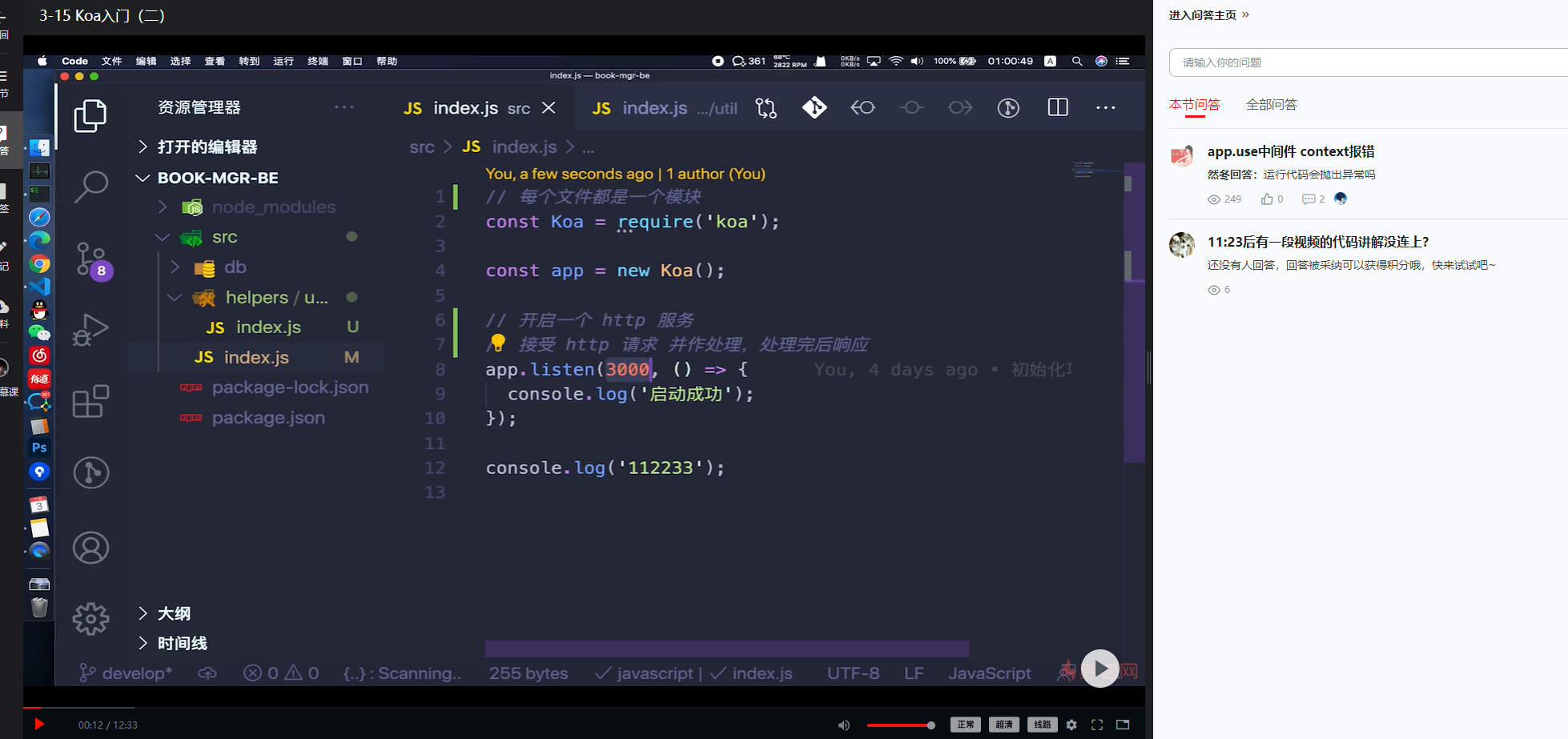Click the errors and warnings count in status bar
This screenshot has width=1568, height=739.
tap(281, 673)
